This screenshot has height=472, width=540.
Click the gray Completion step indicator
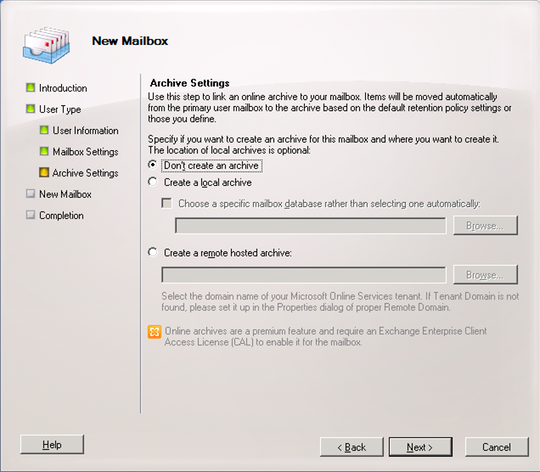click(x=30, y=215)
